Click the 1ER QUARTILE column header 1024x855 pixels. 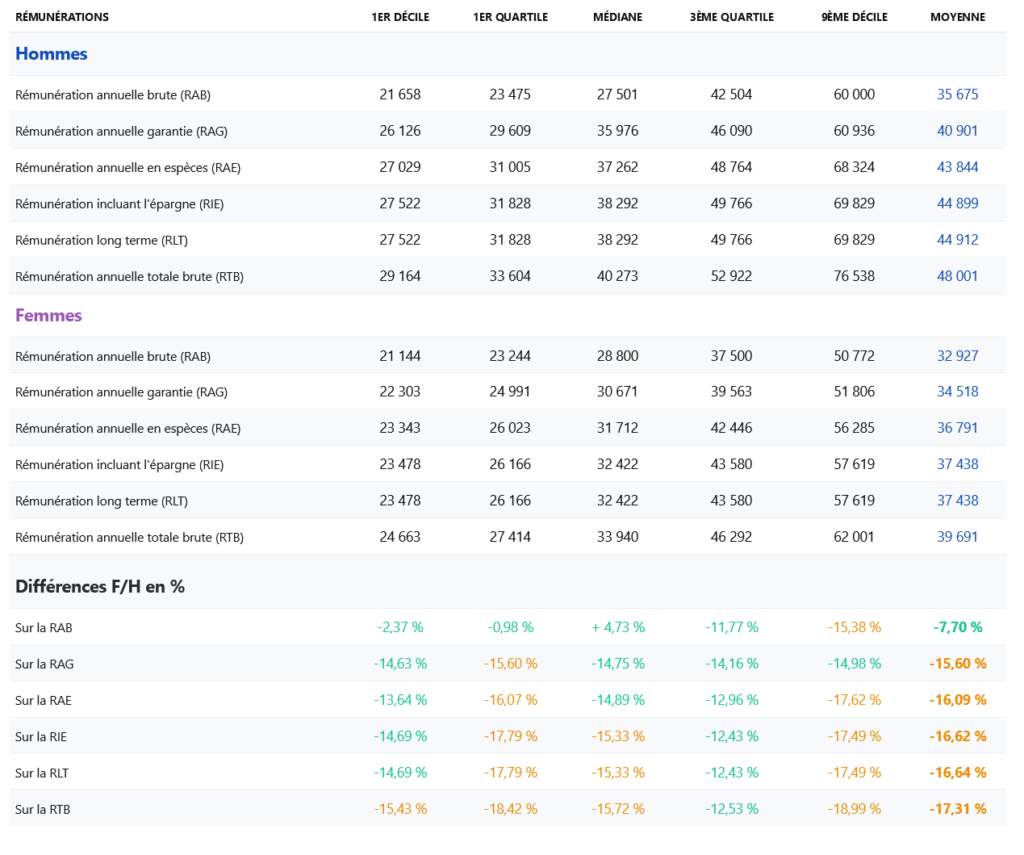point(511,17)
